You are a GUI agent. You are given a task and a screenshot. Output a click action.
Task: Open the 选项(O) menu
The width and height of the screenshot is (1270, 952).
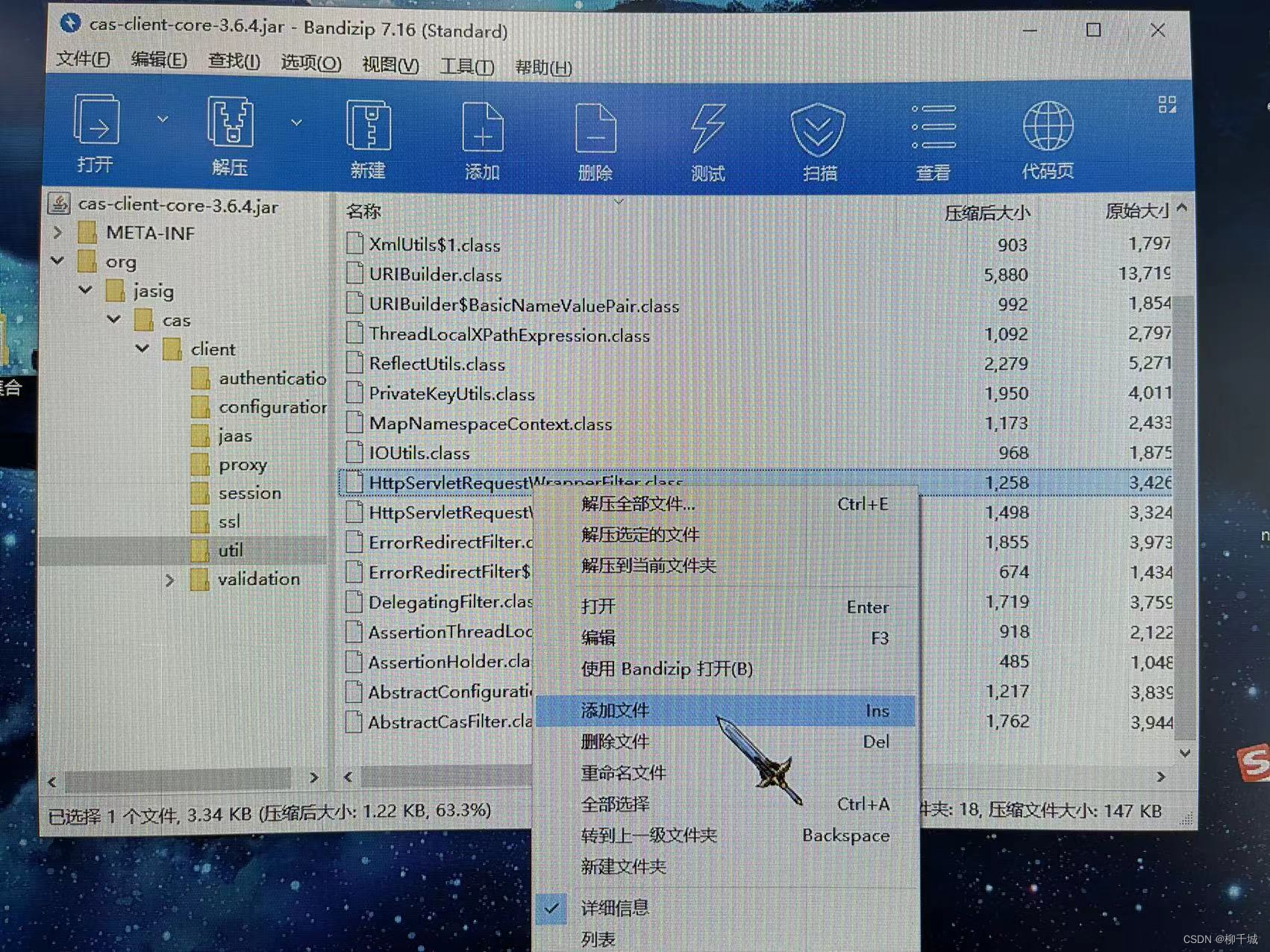(310, 63)
